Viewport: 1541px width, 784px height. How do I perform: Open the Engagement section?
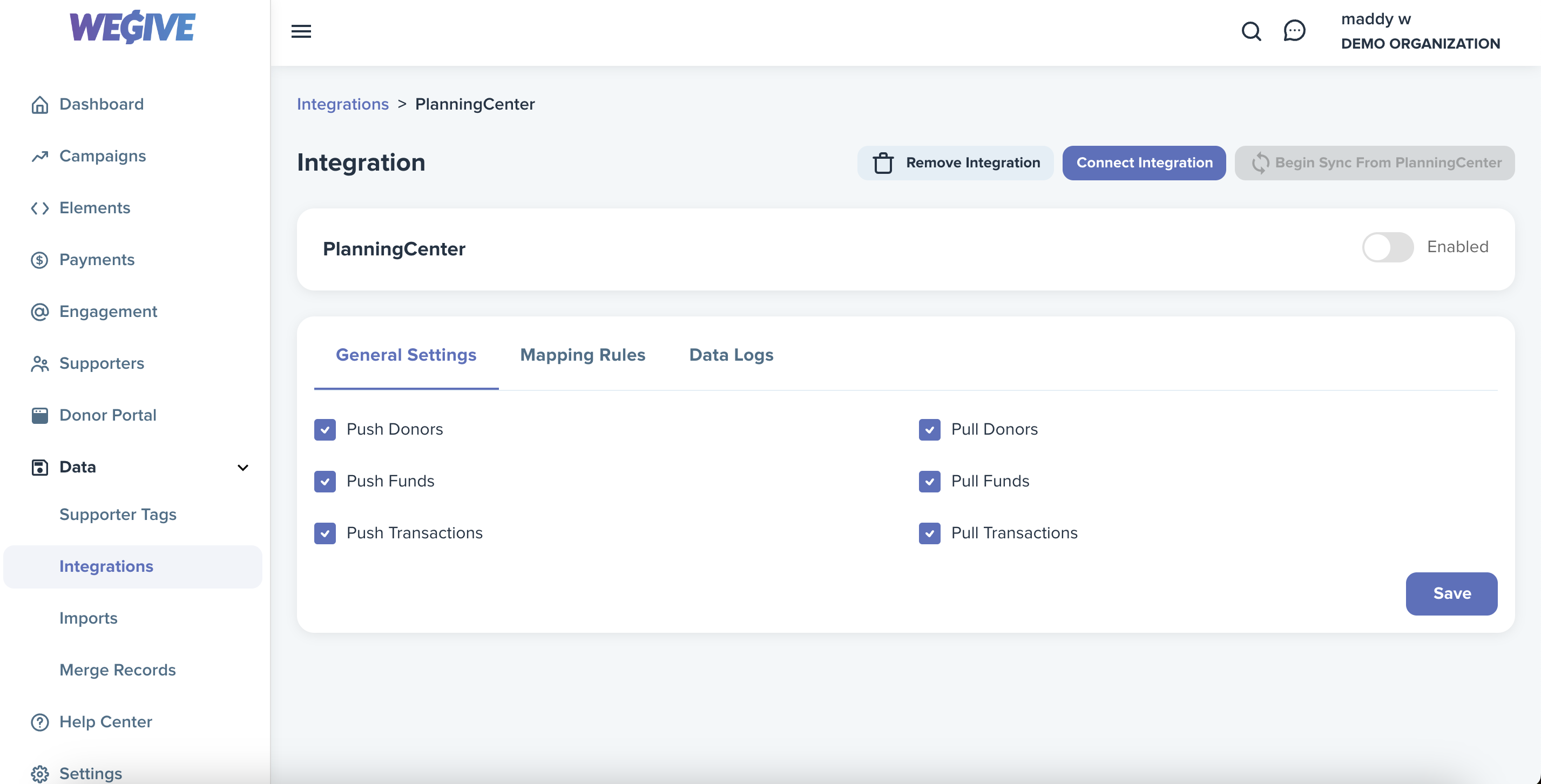point(109,312)
